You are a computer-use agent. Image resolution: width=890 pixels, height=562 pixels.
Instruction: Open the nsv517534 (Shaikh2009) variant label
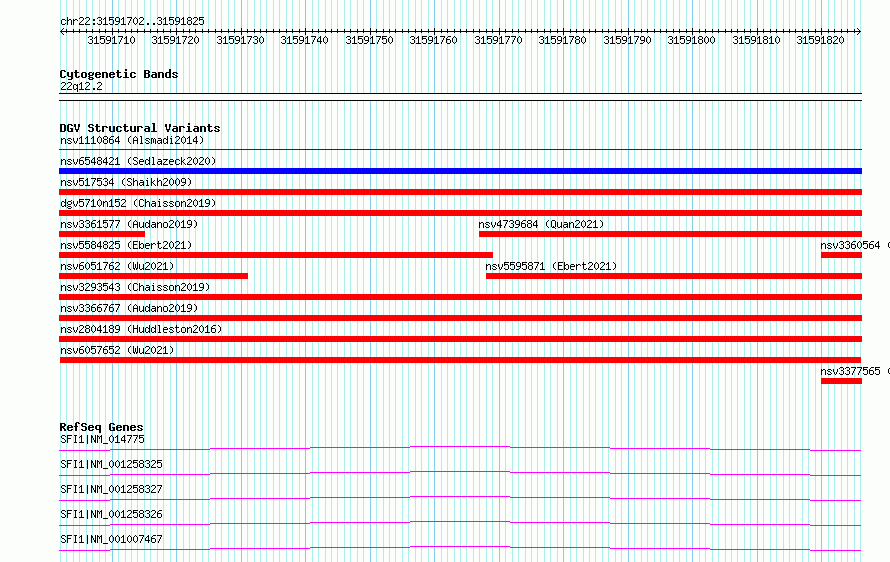(x=126, y=182)
